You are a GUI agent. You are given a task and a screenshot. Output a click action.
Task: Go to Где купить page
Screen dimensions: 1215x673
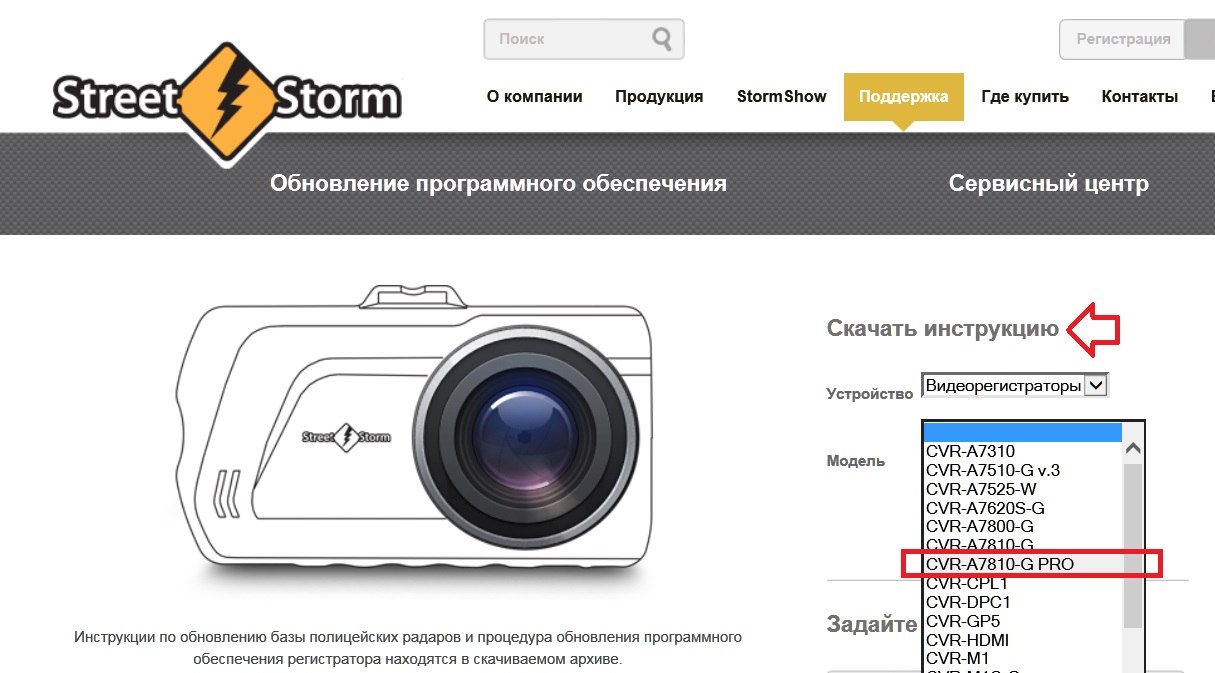pos(1025,97)
